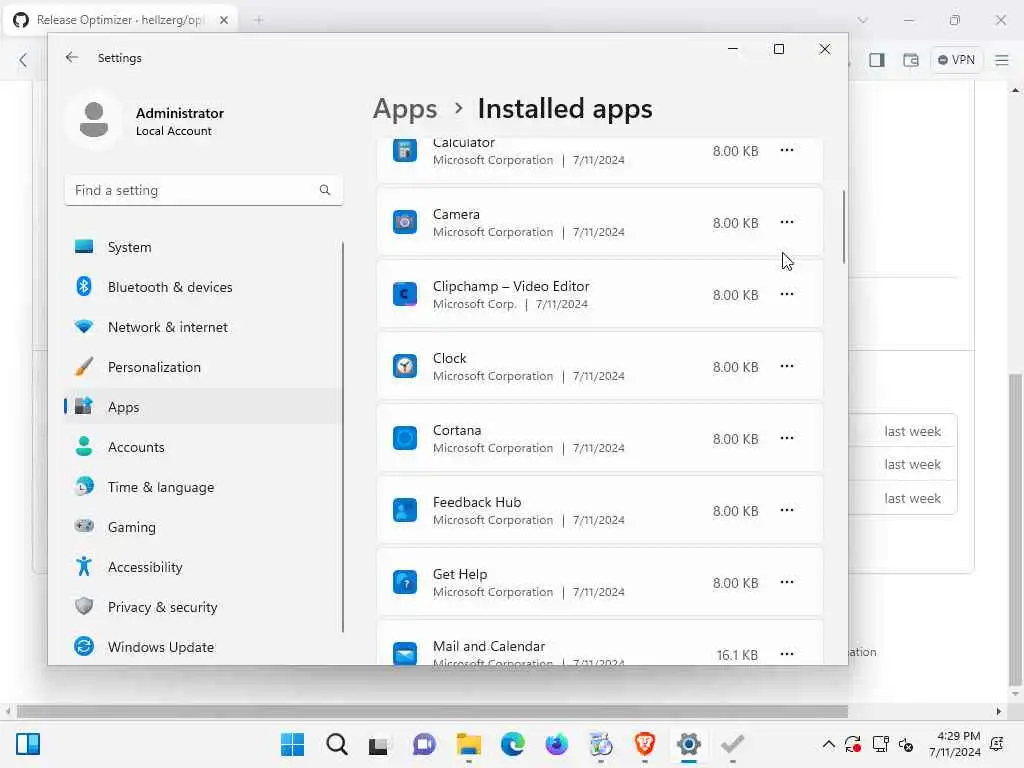The height and width of the screenshot is (768, 1024).
Task: Open Windows Update settings
Action: [x=203, y=647]
